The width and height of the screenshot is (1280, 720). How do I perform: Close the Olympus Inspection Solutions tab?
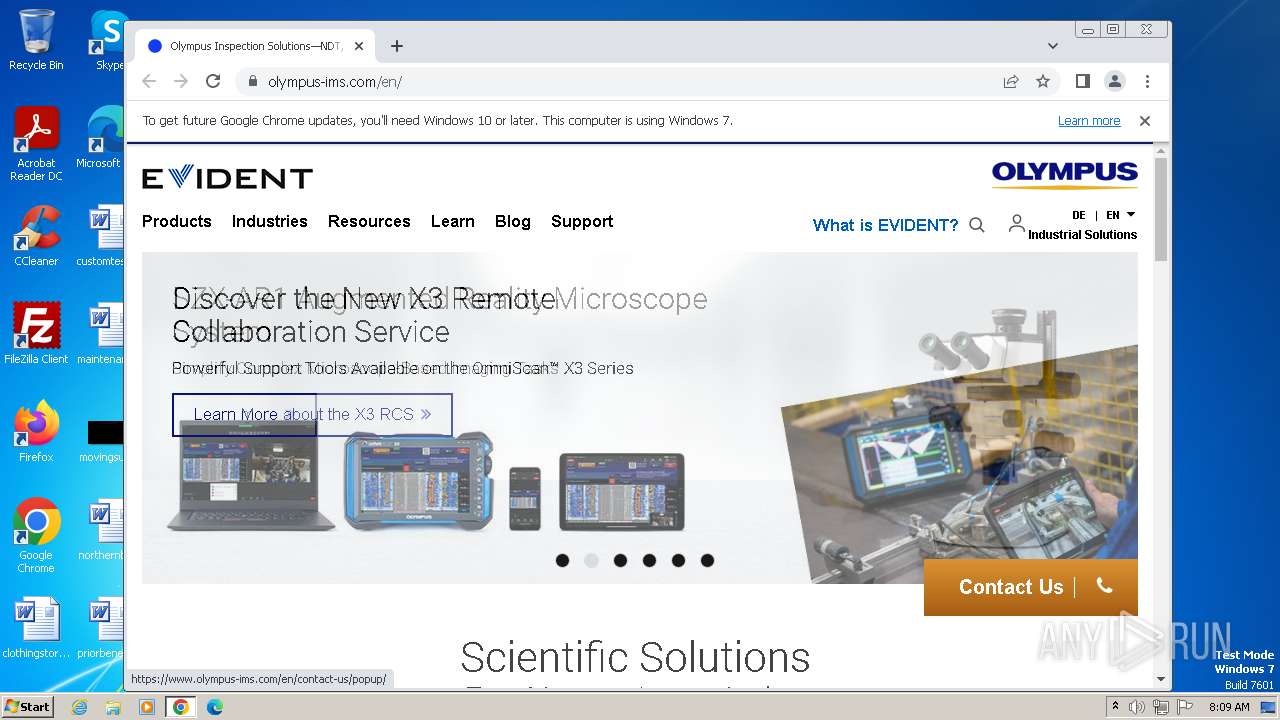359,46
